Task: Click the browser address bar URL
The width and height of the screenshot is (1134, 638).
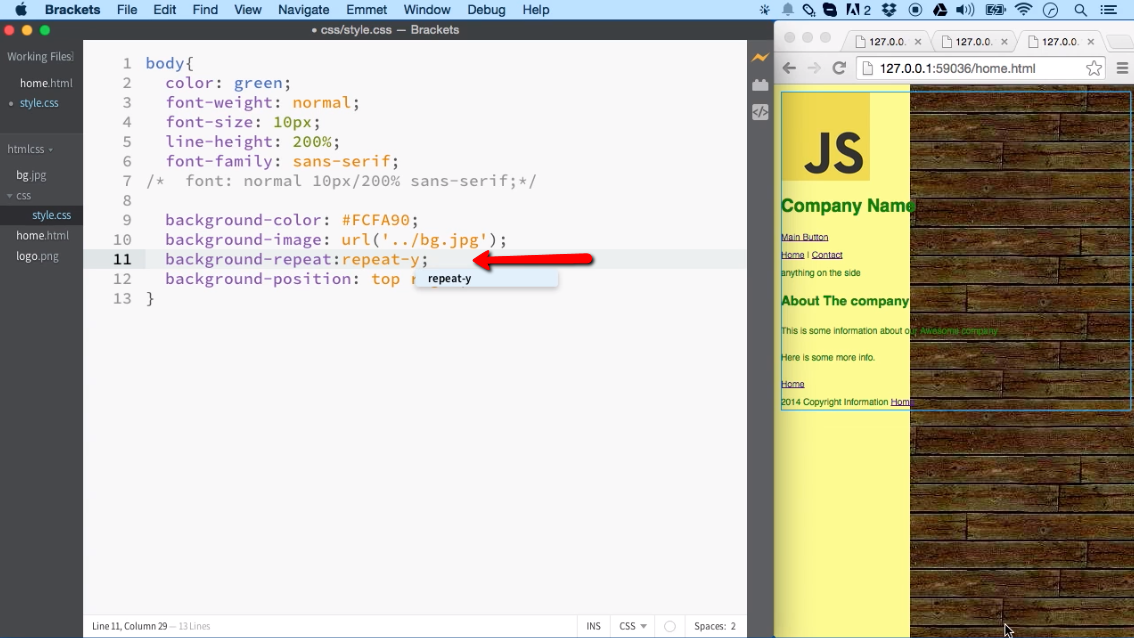Action: pos(958,68)
